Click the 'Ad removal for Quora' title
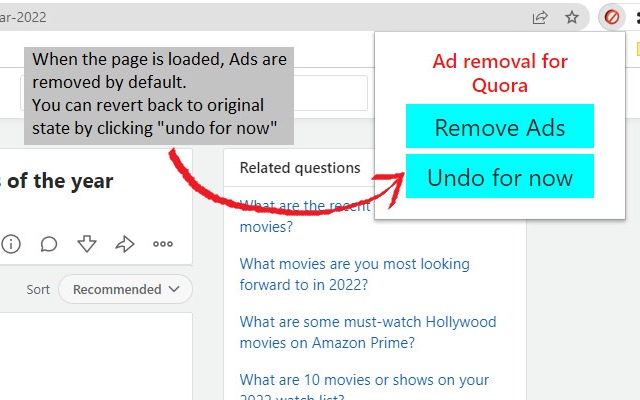 point(500,73)
